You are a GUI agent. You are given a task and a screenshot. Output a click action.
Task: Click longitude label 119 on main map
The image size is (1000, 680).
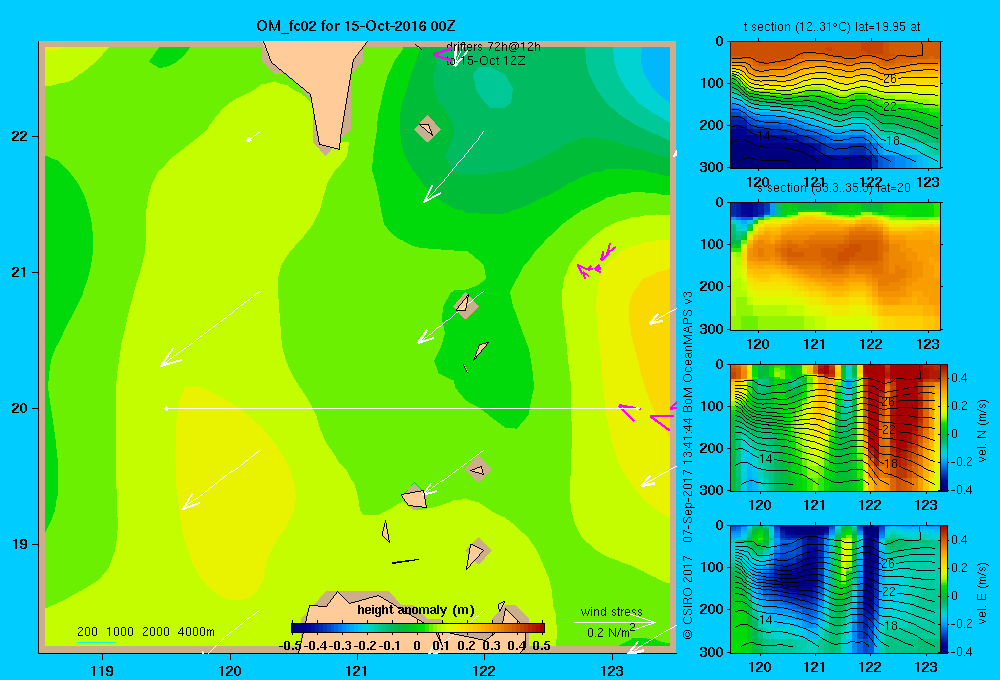(x=102, y=670)
